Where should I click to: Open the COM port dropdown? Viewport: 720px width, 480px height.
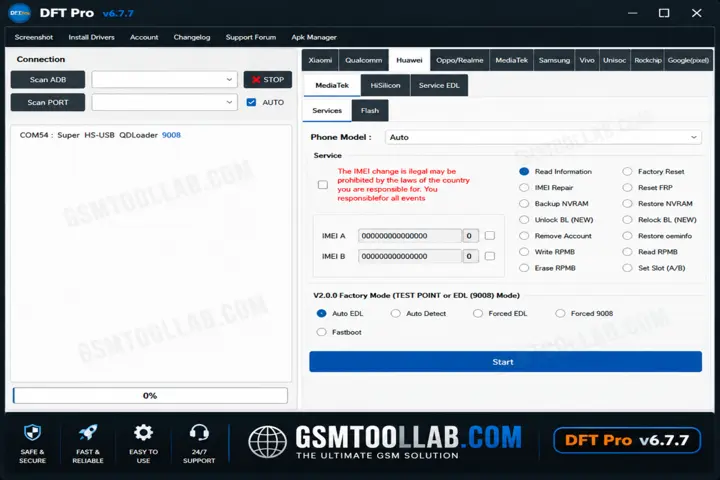coord(164,102)
